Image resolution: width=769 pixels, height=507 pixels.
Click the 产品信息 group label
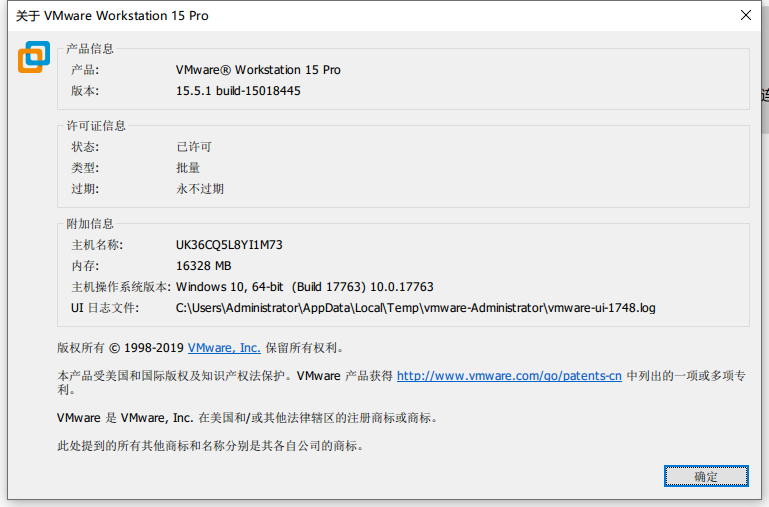coord(90,49)
